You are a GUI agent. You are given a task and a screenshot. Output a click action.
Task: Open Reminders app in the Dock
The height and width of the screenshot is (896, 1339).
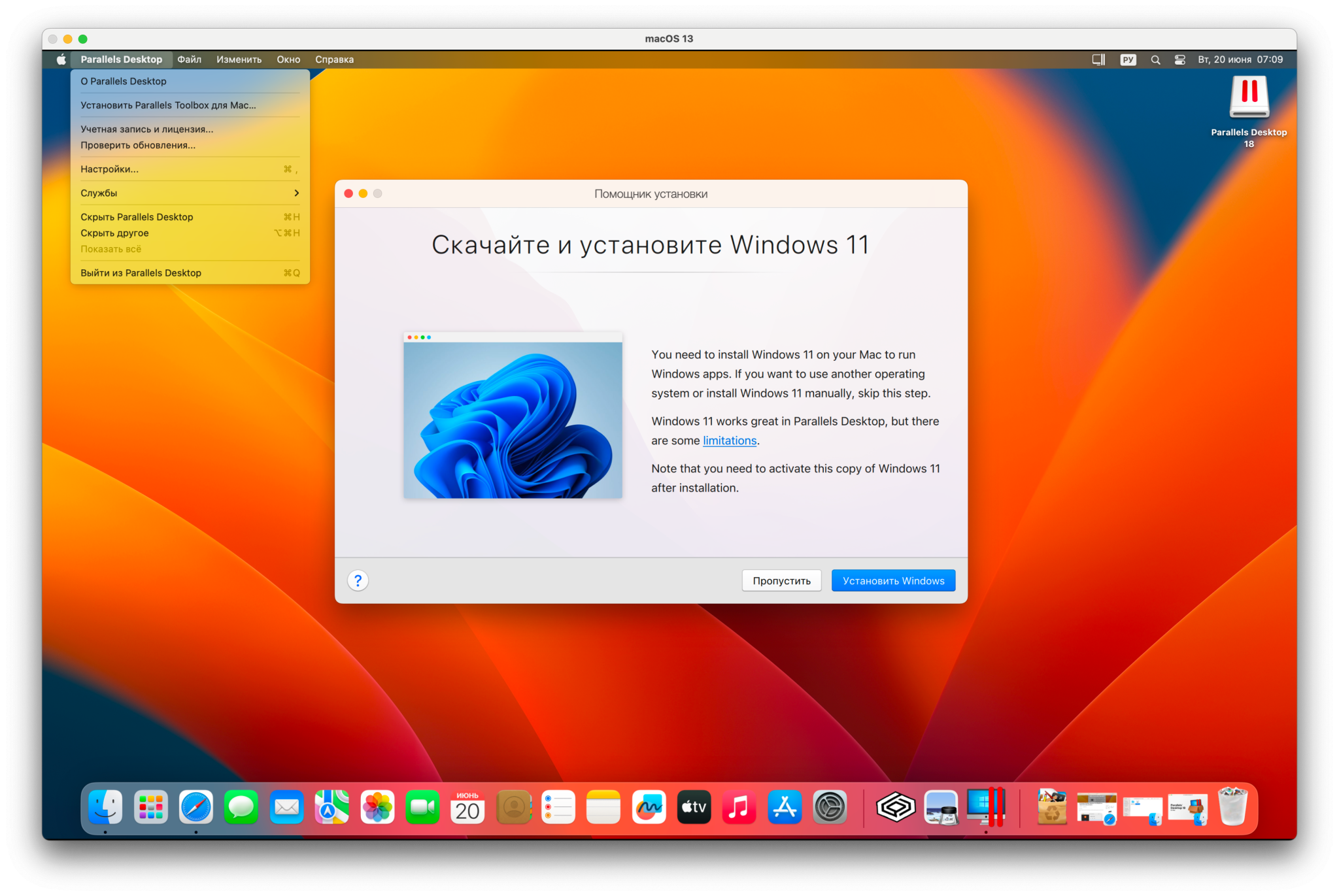tap(558, 808)
